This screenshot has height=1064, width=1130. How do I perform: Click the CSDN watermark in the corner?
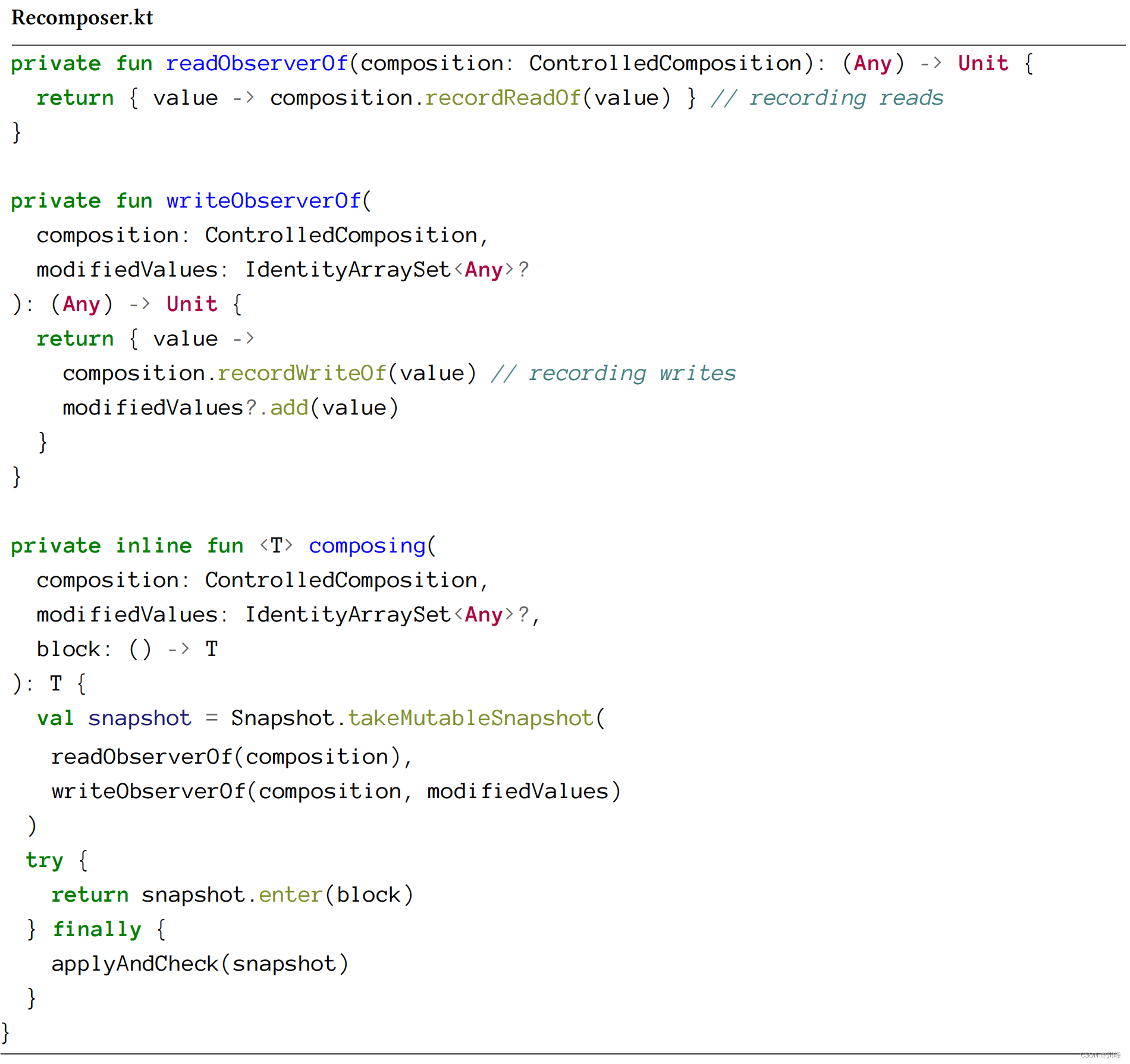1100,1054
